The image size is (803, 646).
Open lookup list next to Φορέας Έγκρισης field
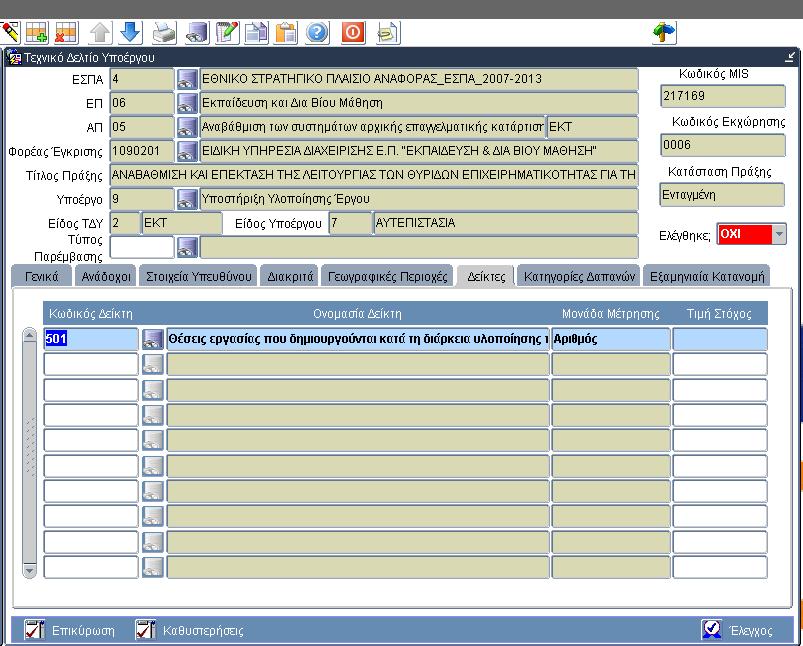[x=187, y=151]
